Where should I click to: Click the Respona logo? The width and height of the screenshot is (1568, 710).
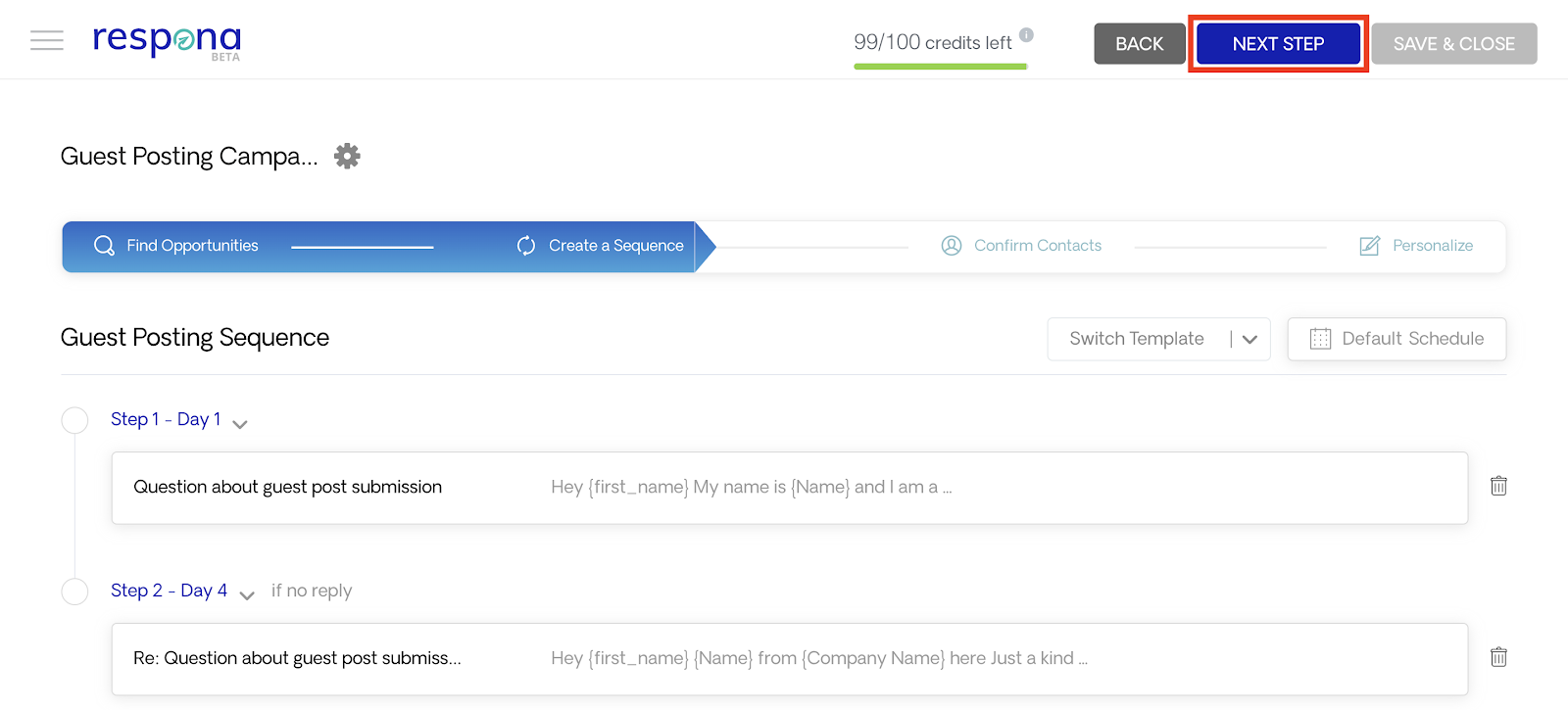(167, 41)
